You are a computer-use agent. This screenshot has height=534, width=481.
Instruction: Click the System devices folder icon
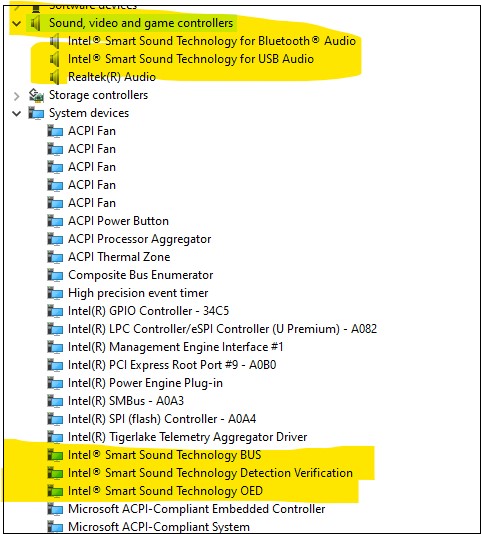tap(36, 113)
